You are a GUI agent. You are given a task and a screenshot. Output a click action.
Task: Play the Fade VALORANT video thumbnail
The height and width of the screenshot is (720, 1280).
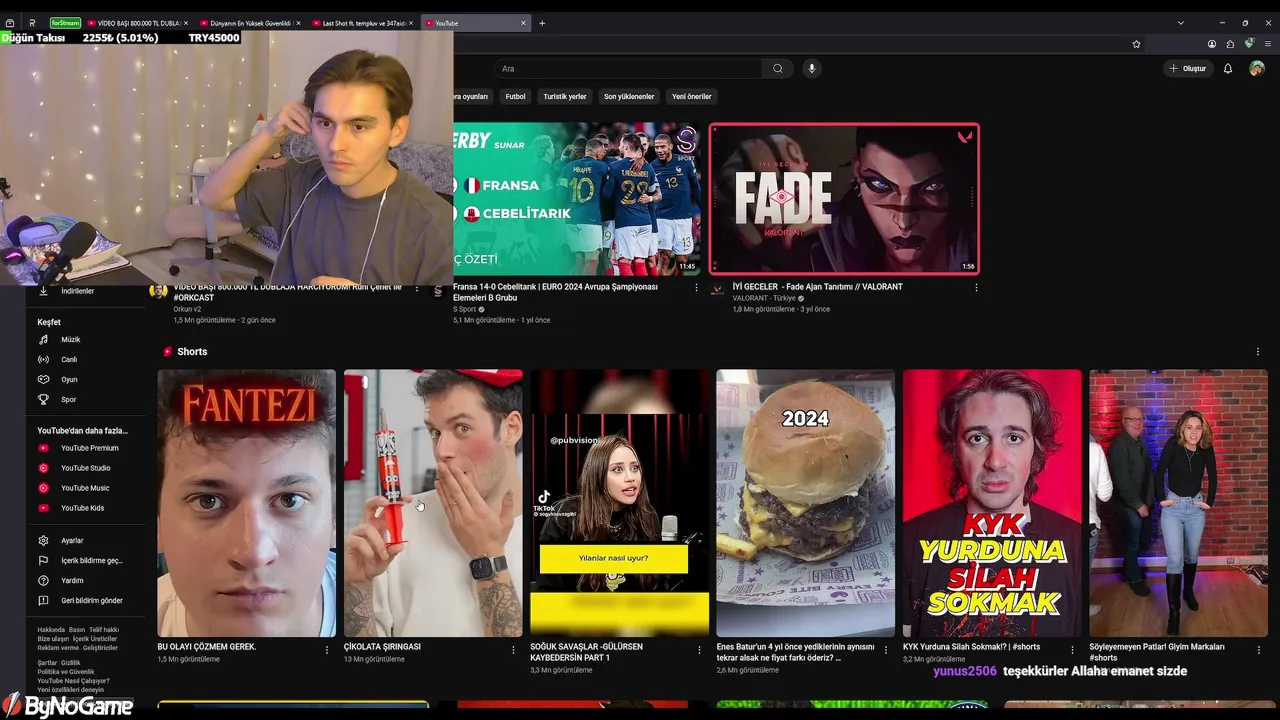point(844,199)
